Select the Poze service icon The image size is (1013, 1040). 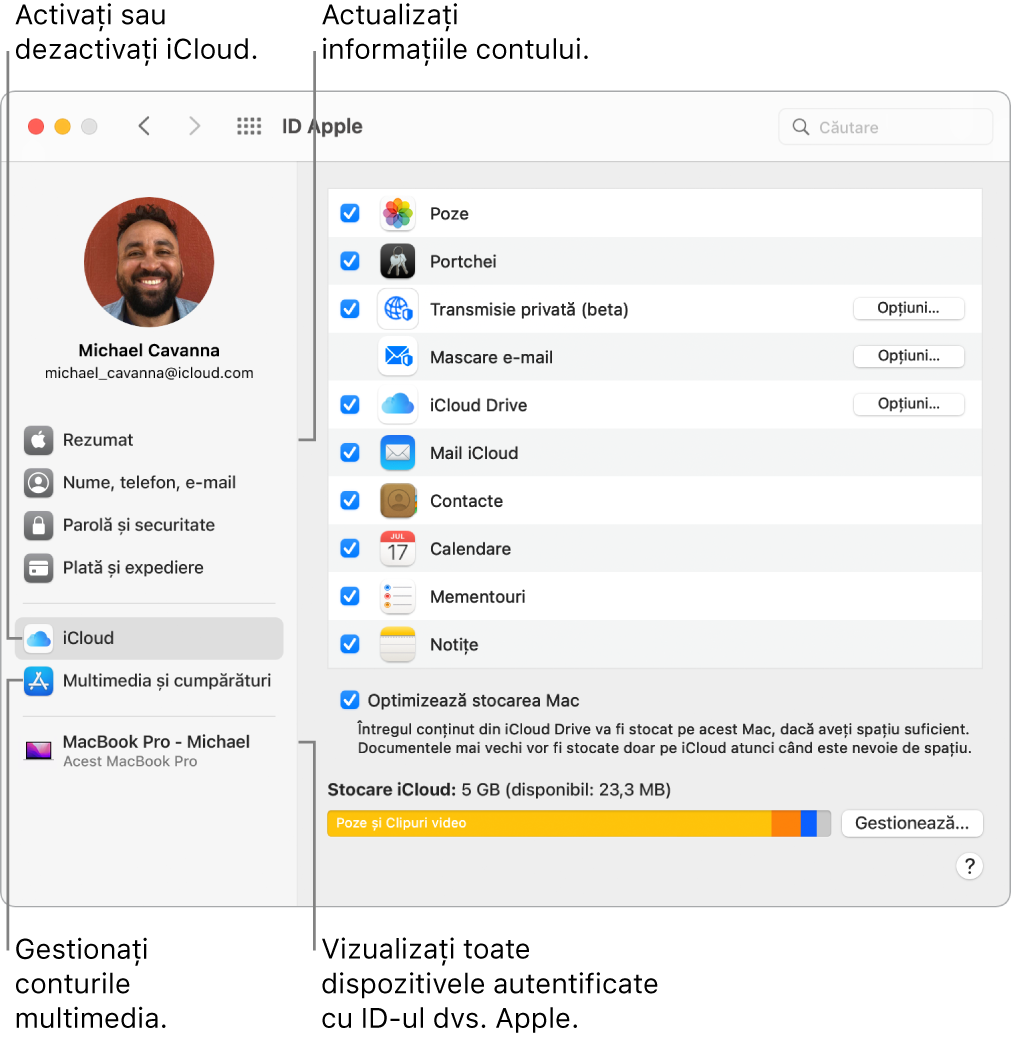pyautogui.click(x=396, y=213)
